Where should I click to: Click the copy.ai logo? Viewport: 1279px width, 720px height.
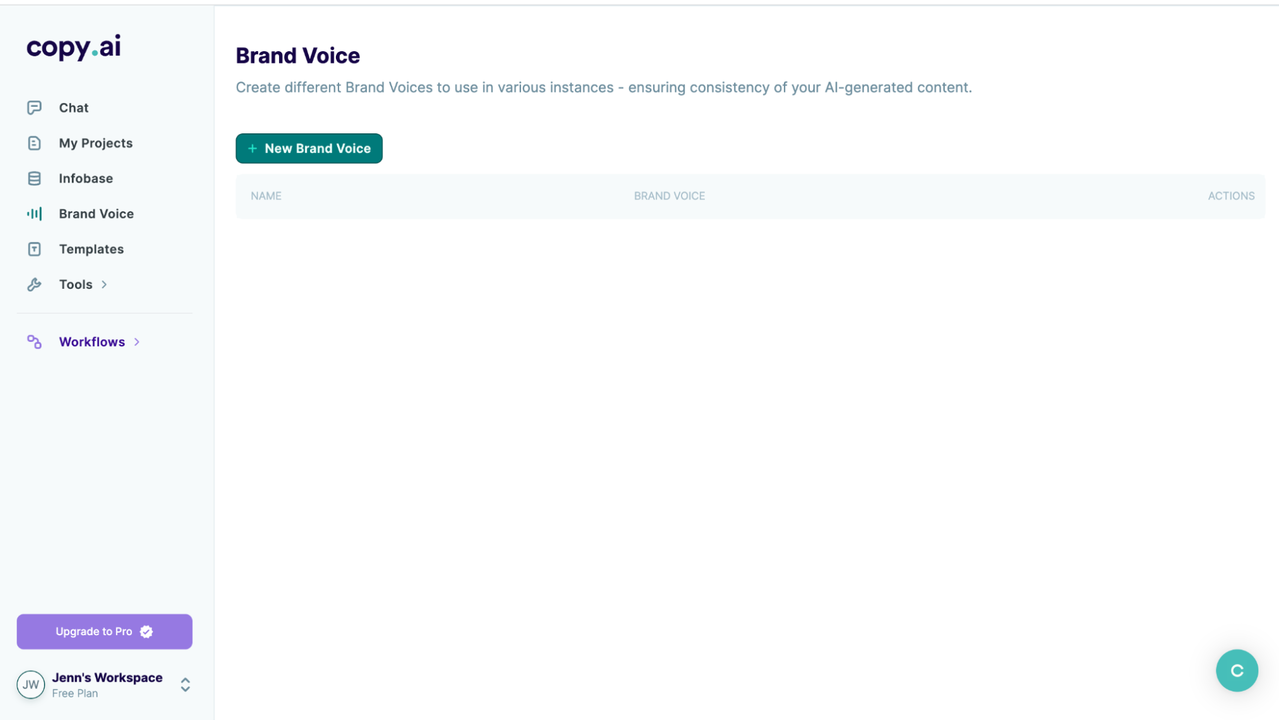click(x=74, y=47)
